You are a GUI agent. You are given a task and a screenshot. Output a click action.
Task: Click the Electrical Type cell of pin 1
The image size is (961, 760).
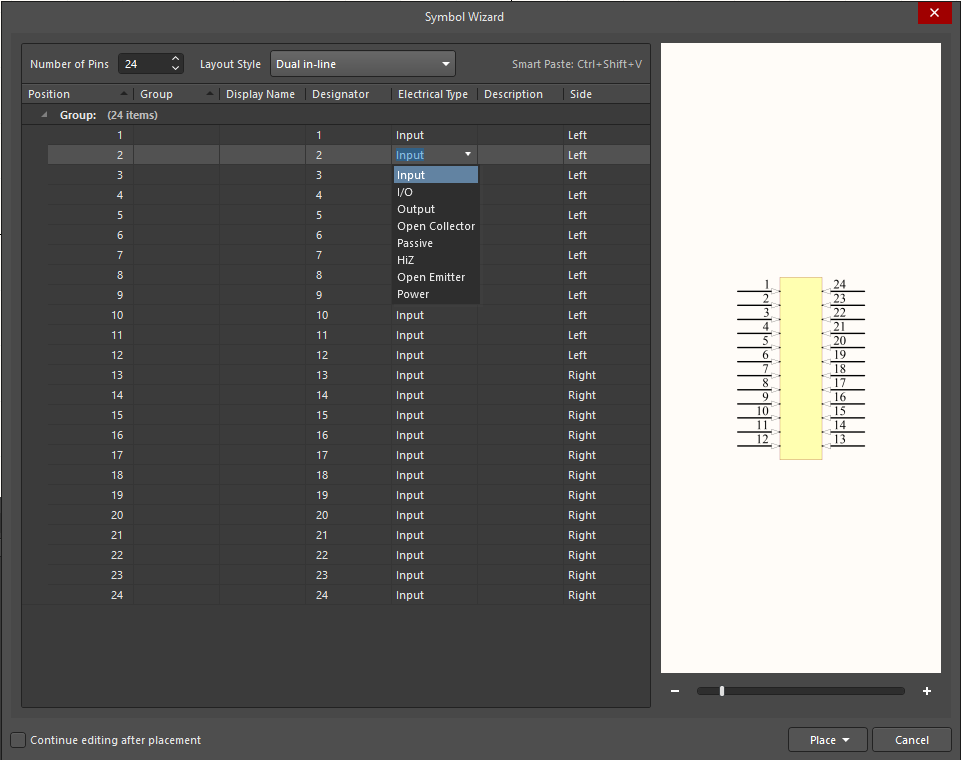[x=435, y=135]
